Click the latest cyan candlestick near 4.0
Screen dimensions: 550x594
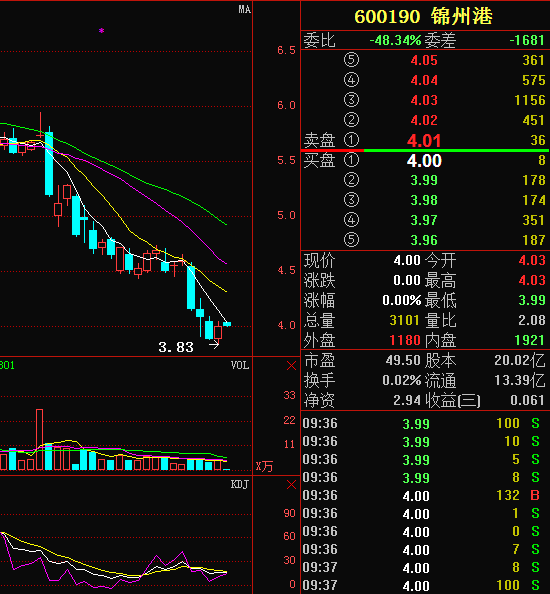click(x=227, y=324)
